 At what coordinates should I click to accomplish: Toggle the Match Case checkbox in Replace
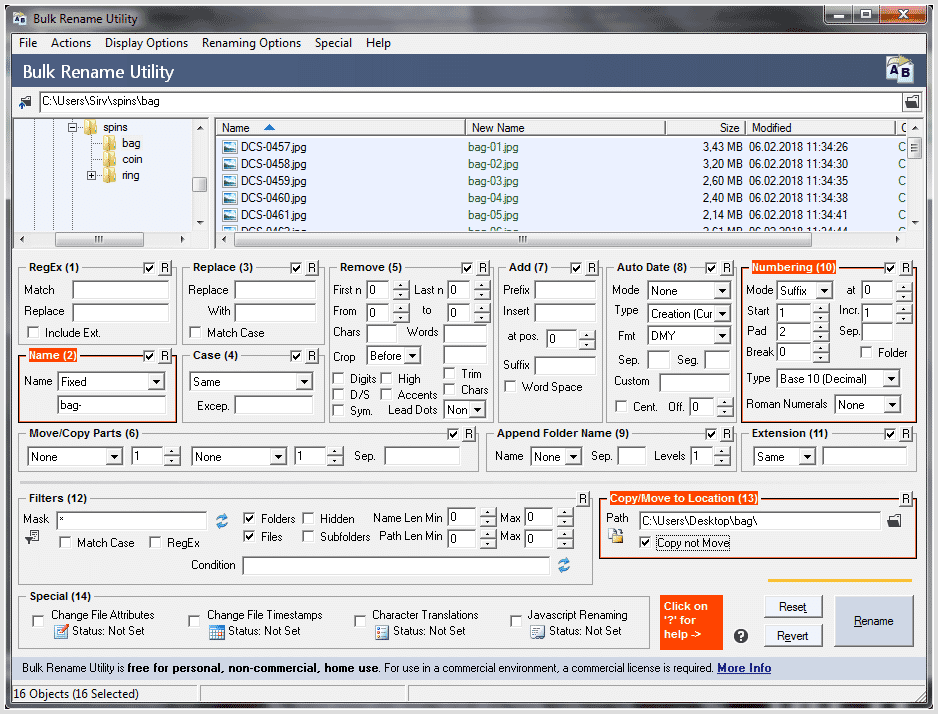pos(195,332)
